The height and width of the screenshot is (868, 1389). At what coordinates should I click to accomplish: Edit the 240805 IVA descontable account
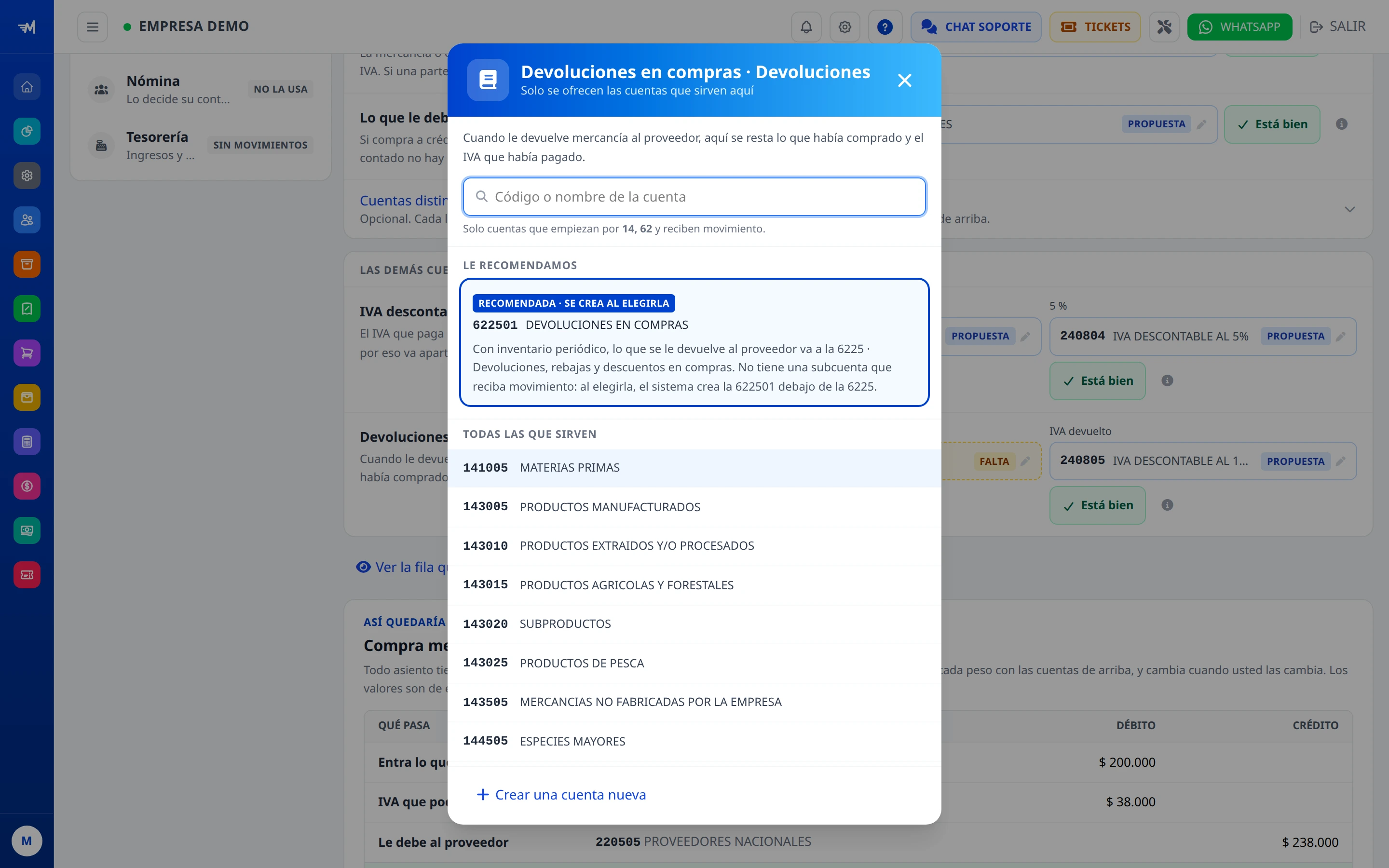1340,461
